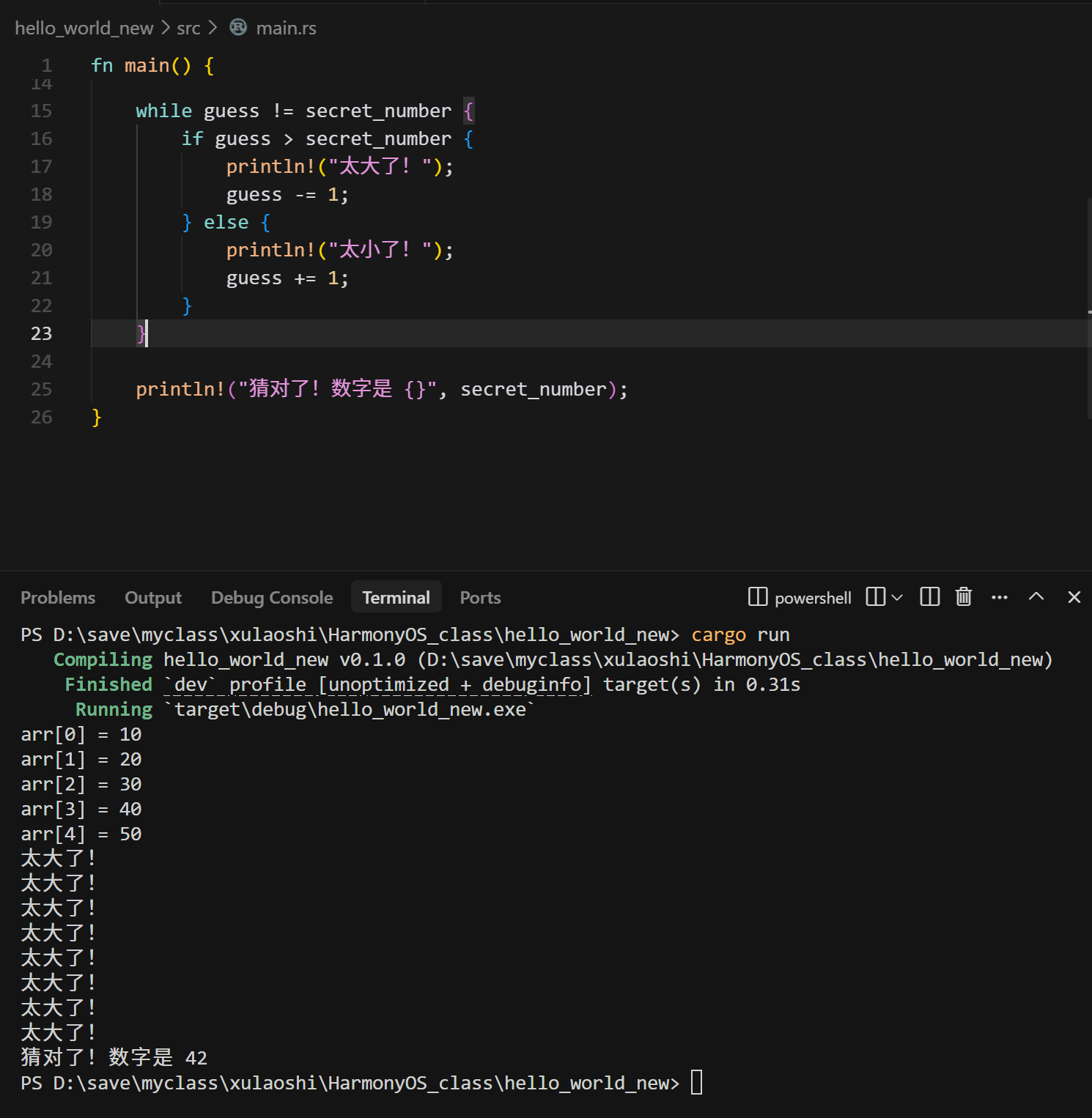The image size is (1092, 1118).
Task: Click the closing brace on line 23
Action: click(x=141, y=333)
